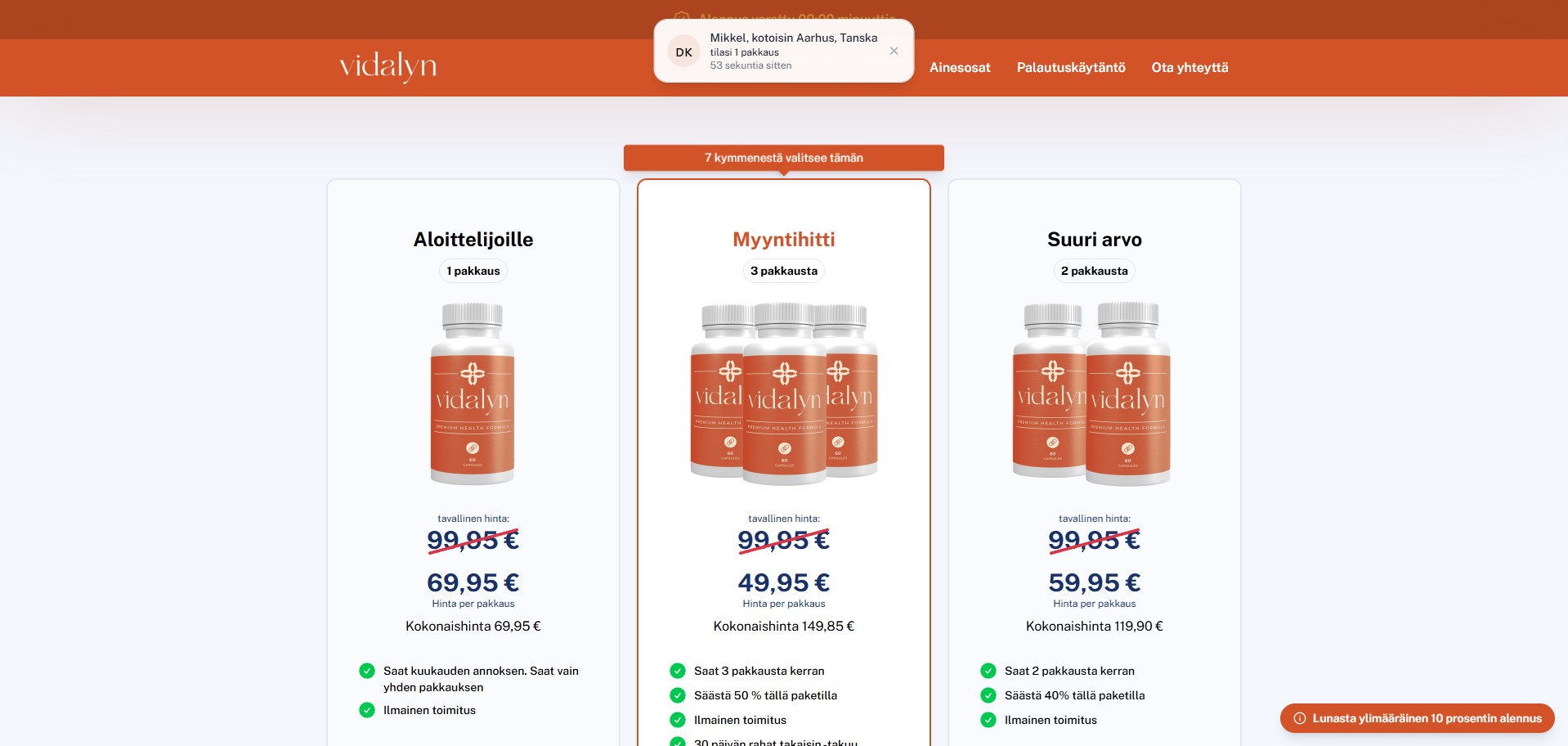
Task: Go to Palautuskäytäntö page
Action: point(1070,68)
